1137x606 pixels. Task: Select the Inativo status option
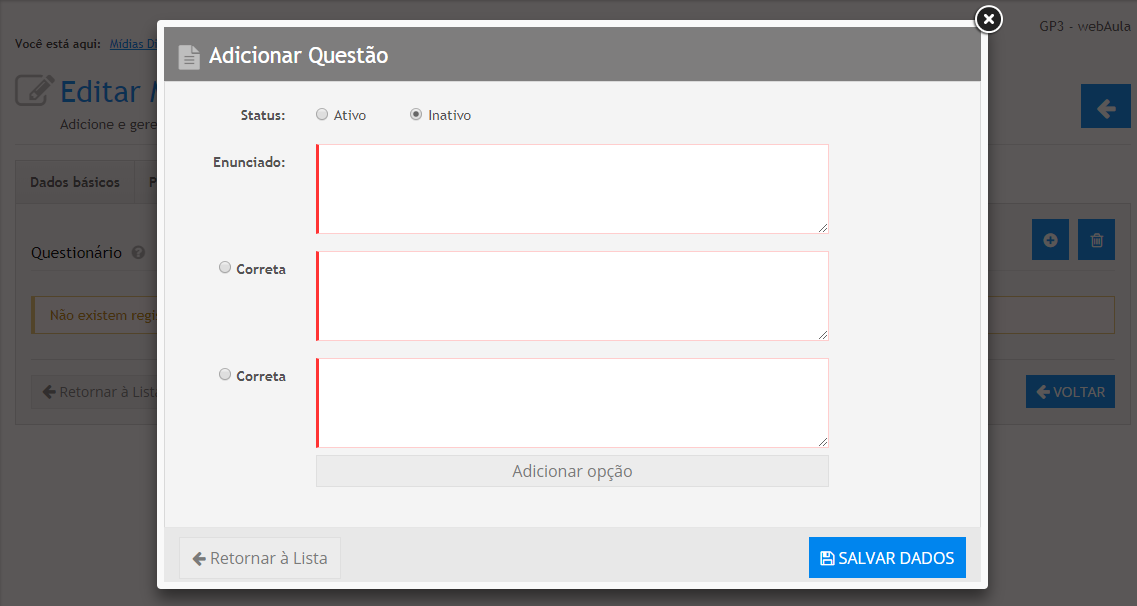[416, 115]
